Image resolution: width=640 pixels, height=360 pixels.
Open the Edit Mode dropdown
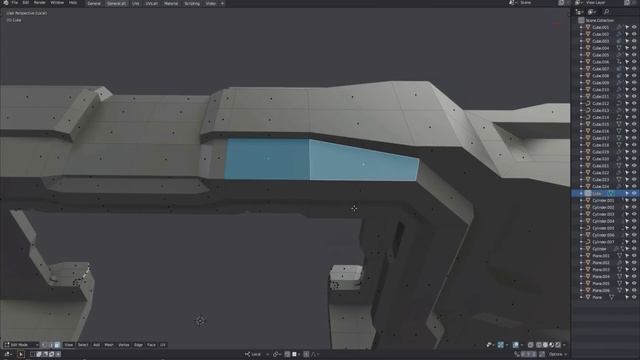21,345
